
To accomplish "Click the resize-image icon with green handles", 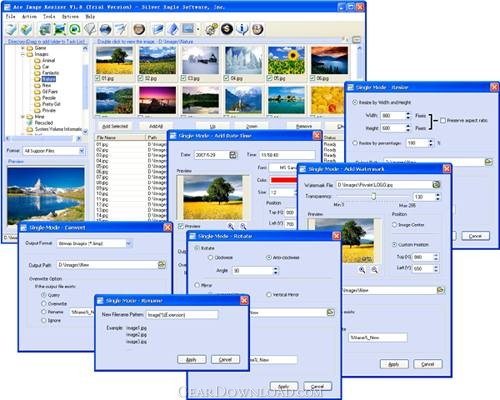I will [x=60, y=30].
